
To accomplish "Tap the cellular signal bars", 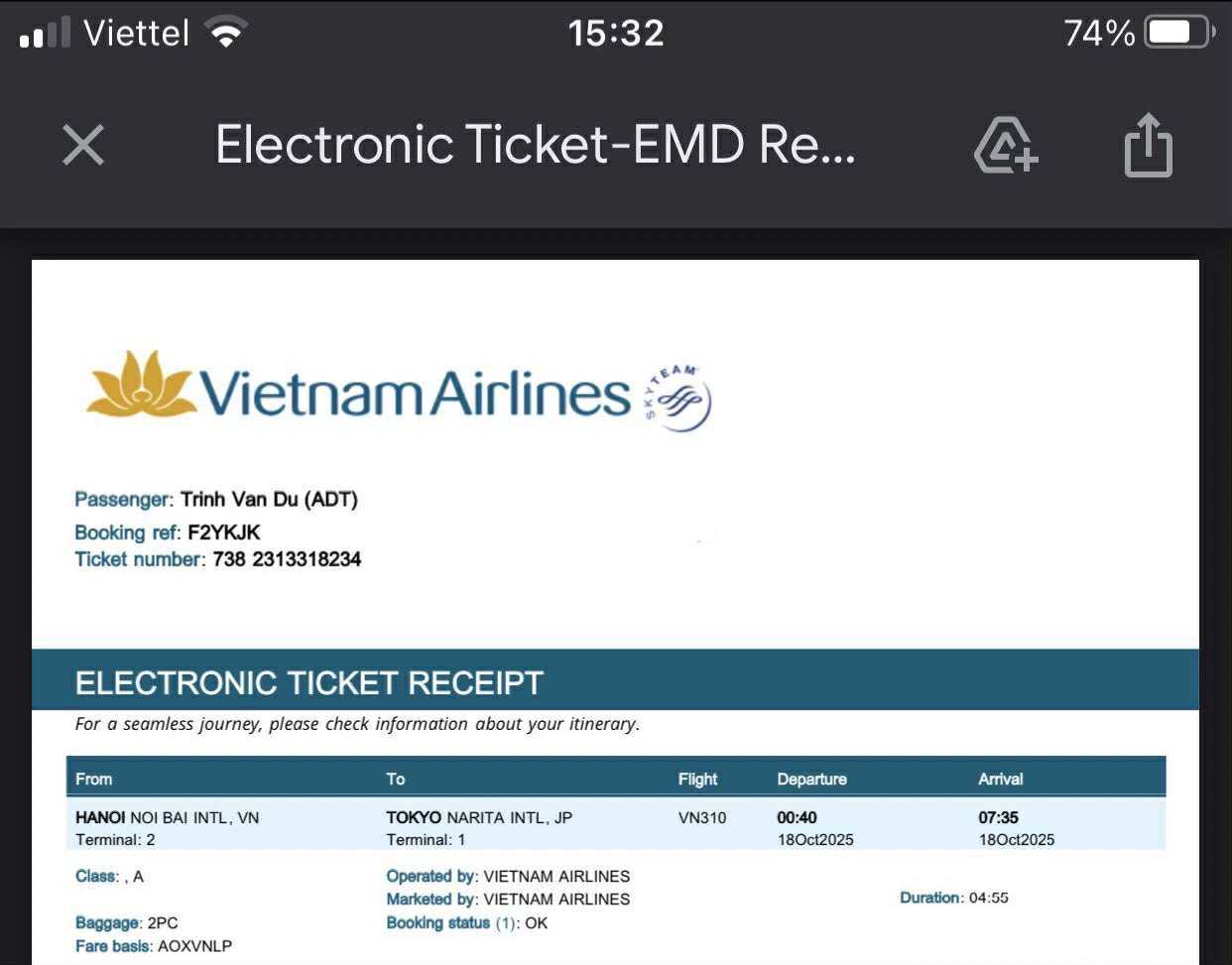I will [x=45, y=34].
